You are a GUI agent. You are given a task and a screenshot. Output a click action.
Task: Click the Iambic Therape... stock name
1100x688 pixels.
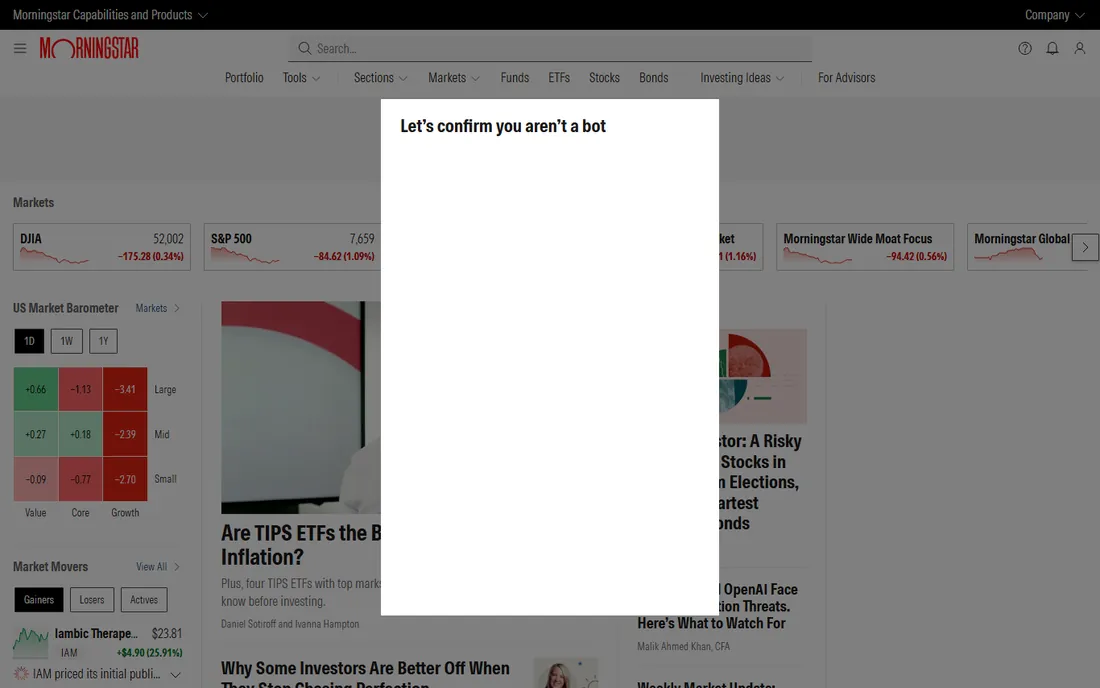tap(96, 633)
